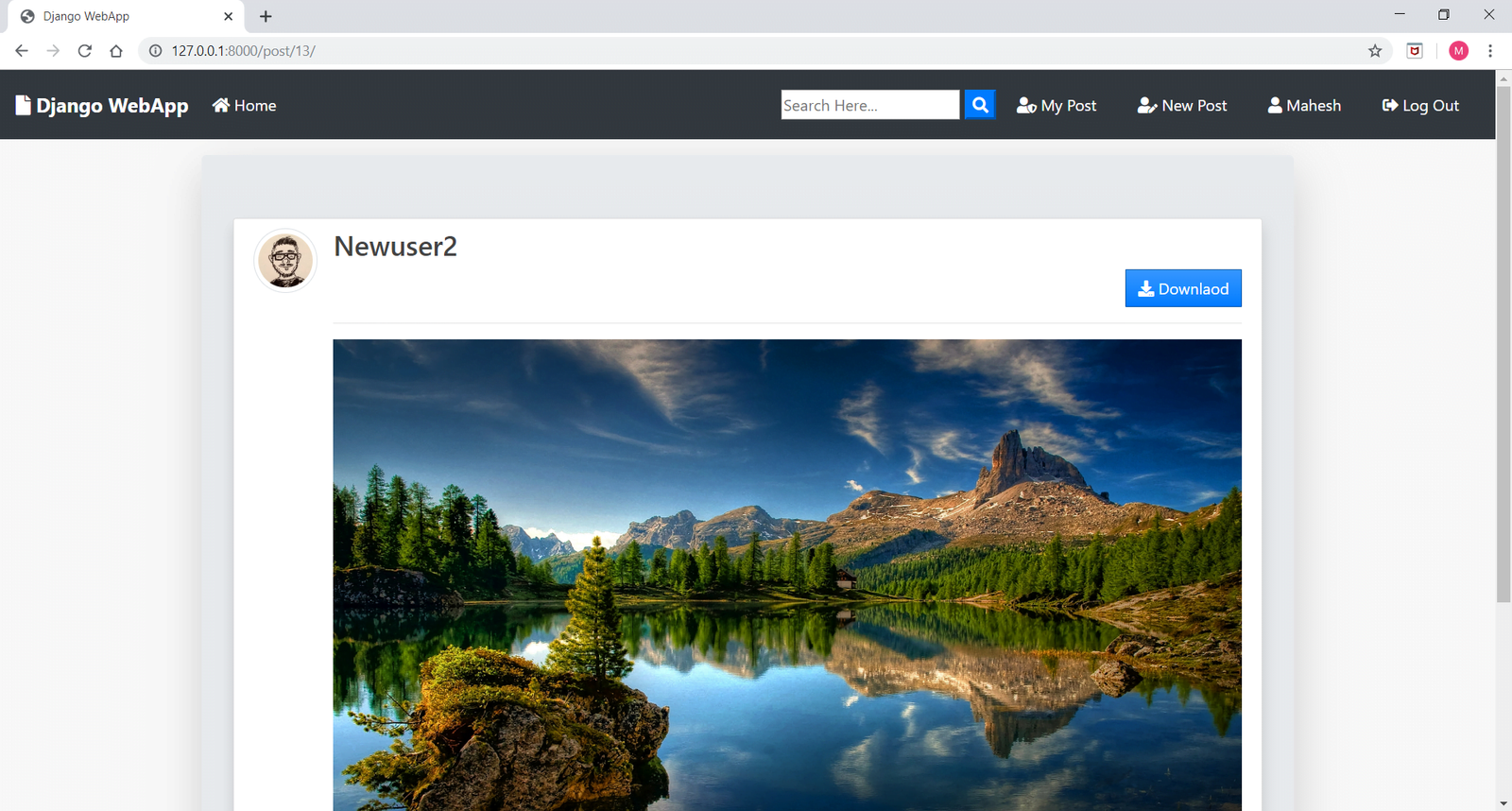Open the Mahesh profile link

1304,106
